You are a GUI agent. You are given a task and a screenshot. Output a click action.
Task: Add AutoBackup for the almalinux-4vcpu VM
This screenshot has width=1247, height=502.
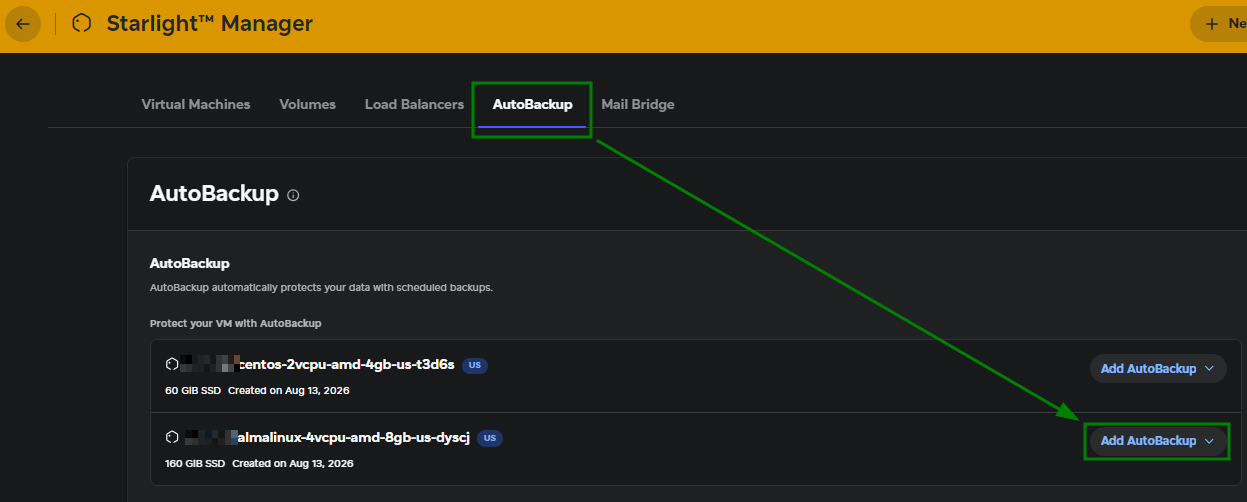1158,441
